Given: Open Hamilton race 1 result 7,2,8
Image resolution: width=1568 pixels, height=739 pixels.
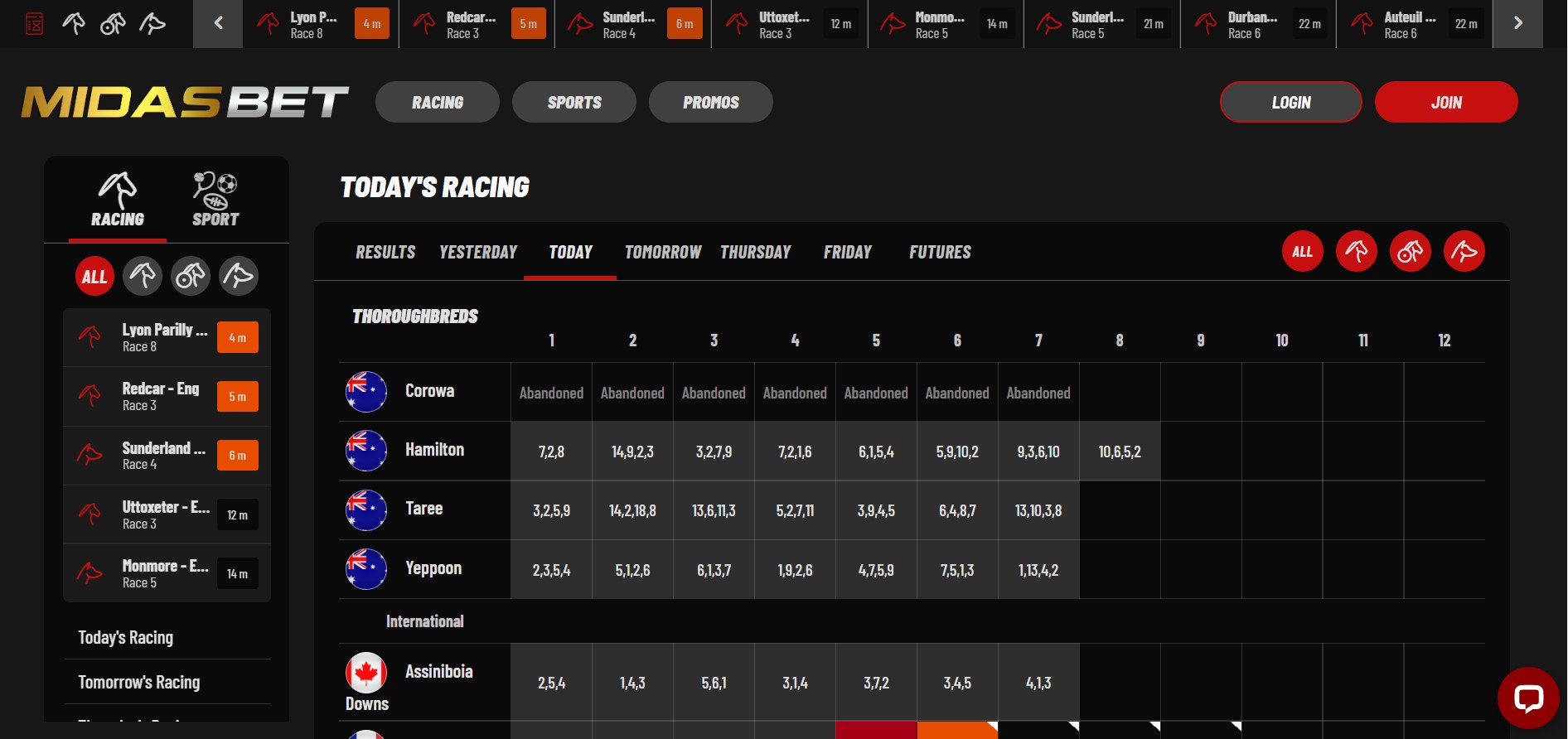Looking at the screenshot, I should click(x=551, y=452).
